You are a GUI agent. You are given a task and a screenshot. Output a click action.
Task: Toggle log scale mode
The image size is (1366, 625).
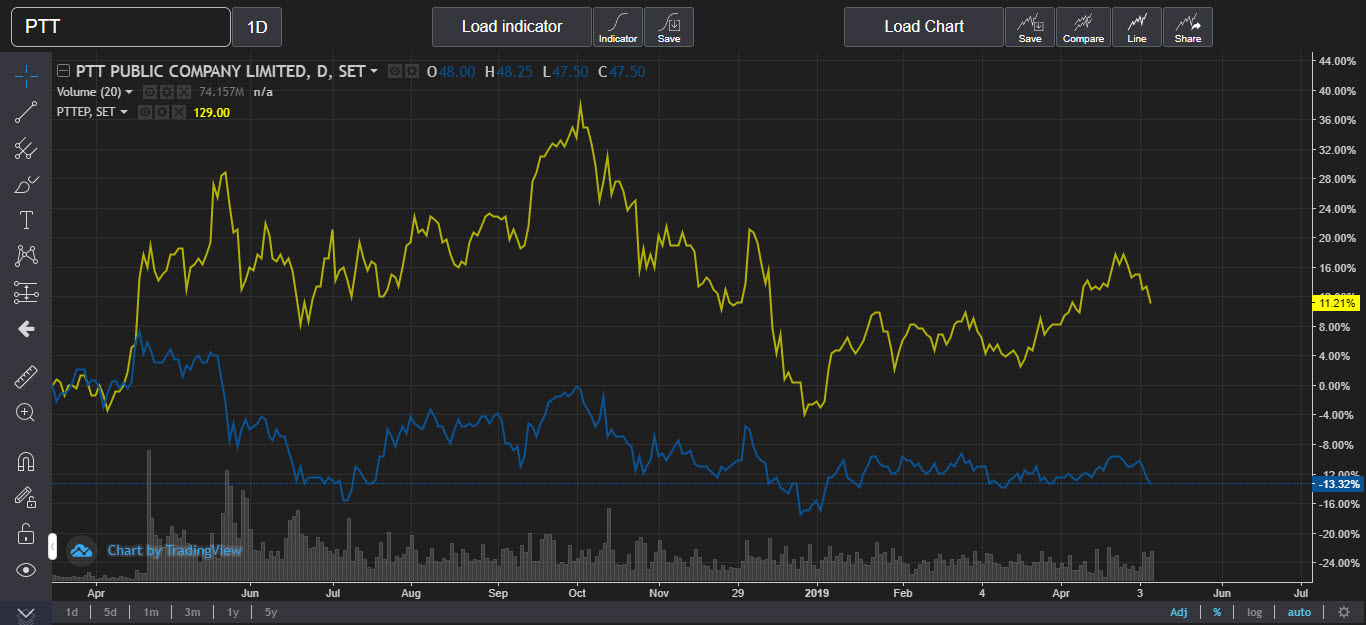1254,612
